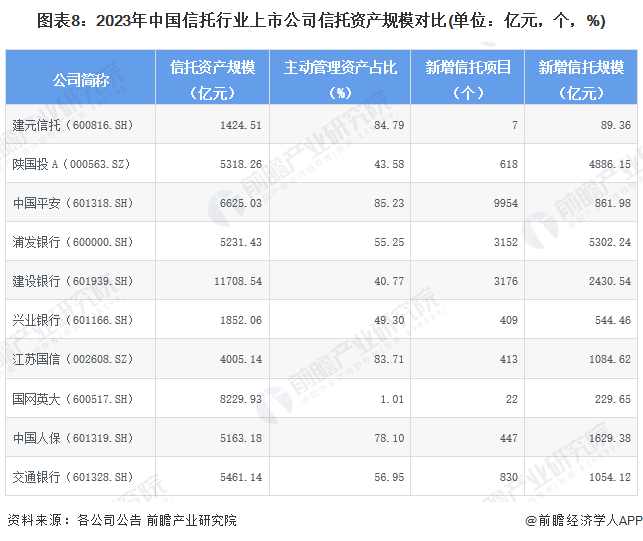Select the value 6625.03 for 中国平安
The width and height of the screenshot is (643, 541).
click(x=241, y=203)
